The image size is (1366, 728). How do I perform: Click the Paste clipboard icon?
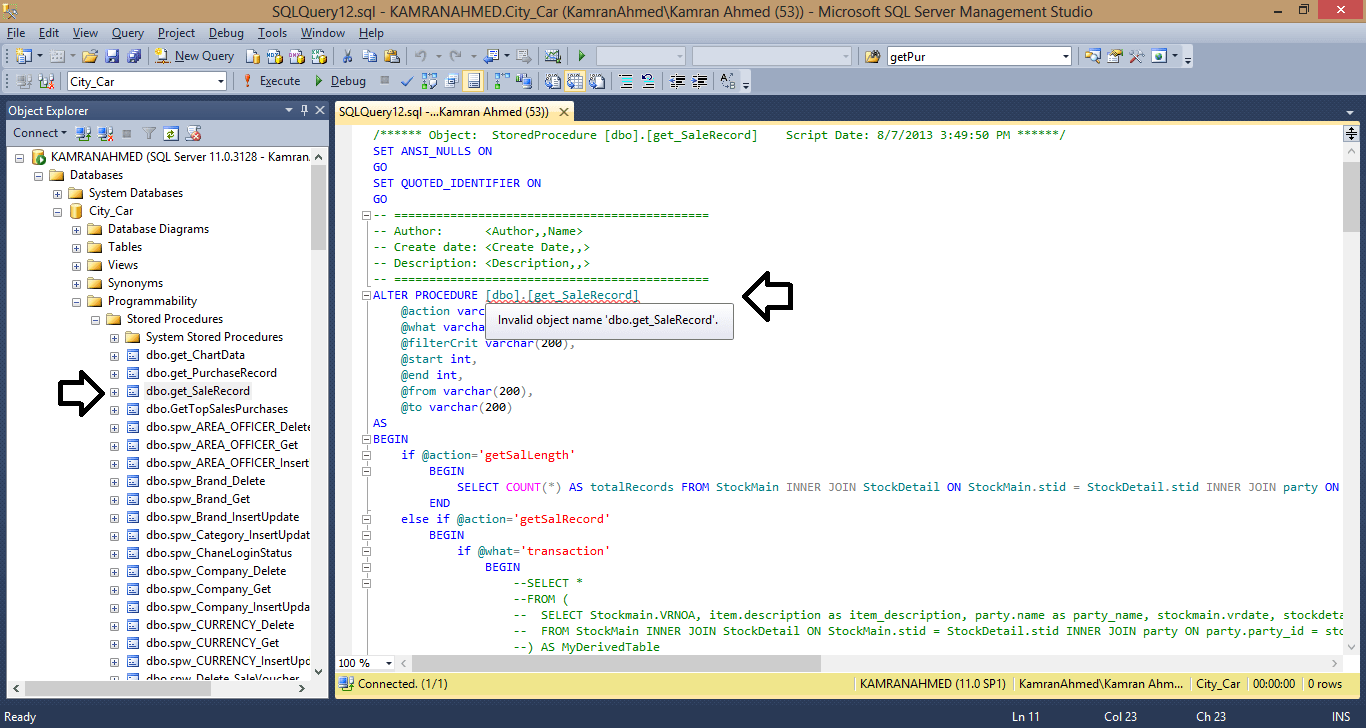click(x=392, y=56)
